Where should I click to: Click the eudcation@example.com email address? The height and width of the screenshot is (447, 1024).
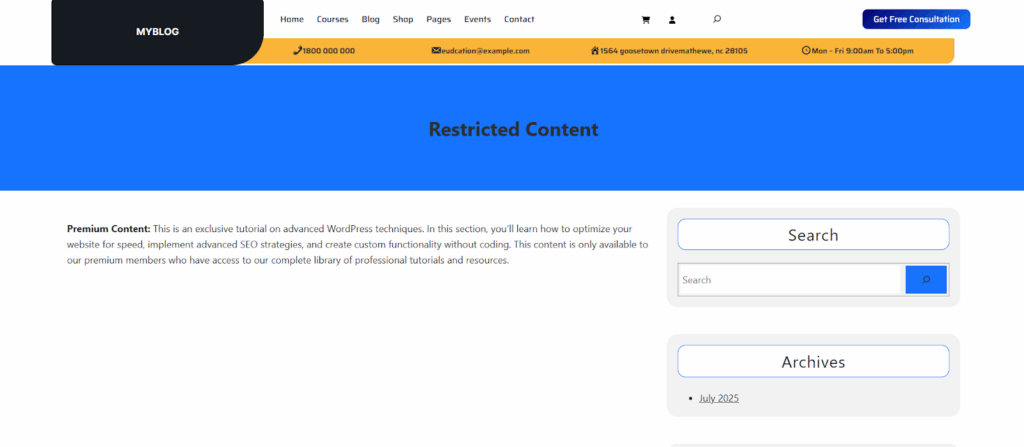(x=486, y=51)
